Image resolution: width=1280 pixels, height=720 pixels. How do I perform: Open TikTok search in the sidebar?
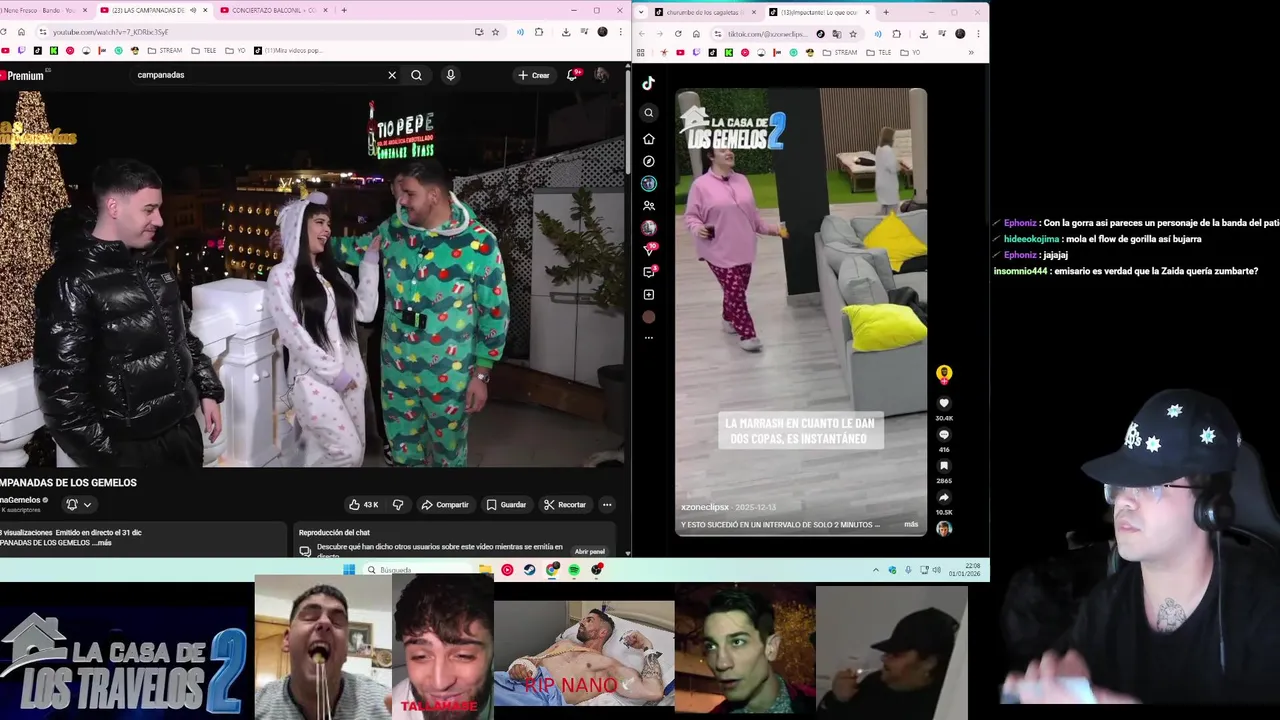649,113
